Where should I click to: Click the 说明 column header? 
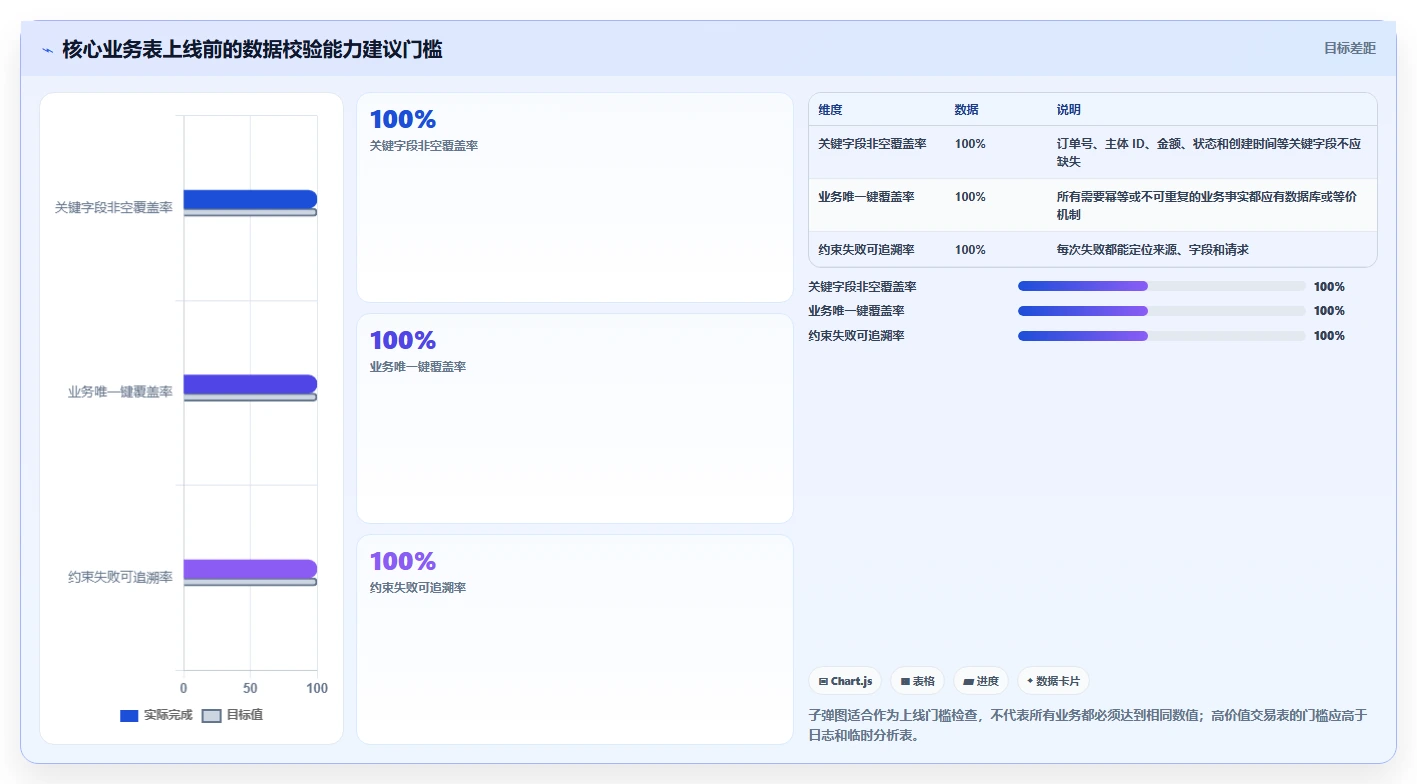point(1068,110)
